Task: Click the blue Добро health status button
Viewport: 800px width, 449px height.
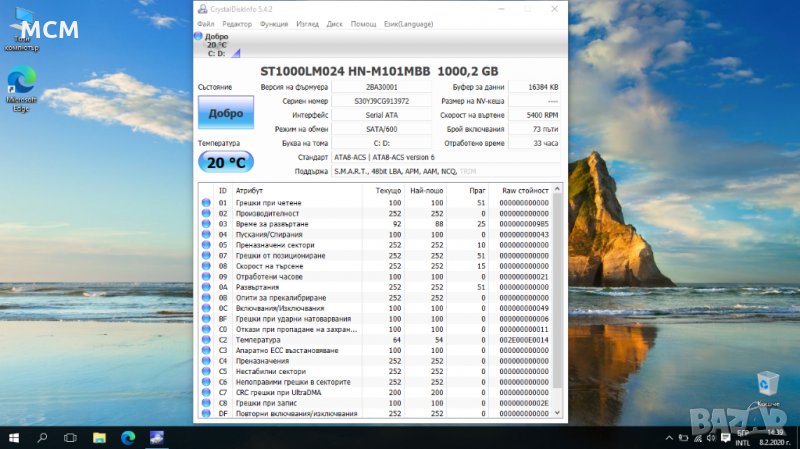Action: pyautogui.click(x=225, y=114)
